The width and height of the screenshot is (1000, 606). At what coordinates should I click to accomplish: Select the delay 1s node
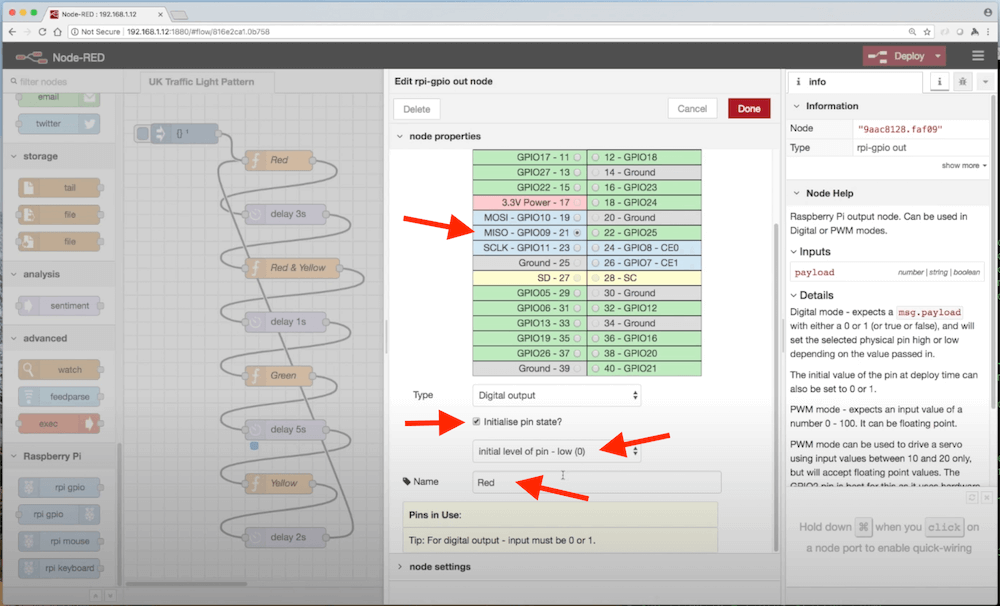[x=286, y=321]
